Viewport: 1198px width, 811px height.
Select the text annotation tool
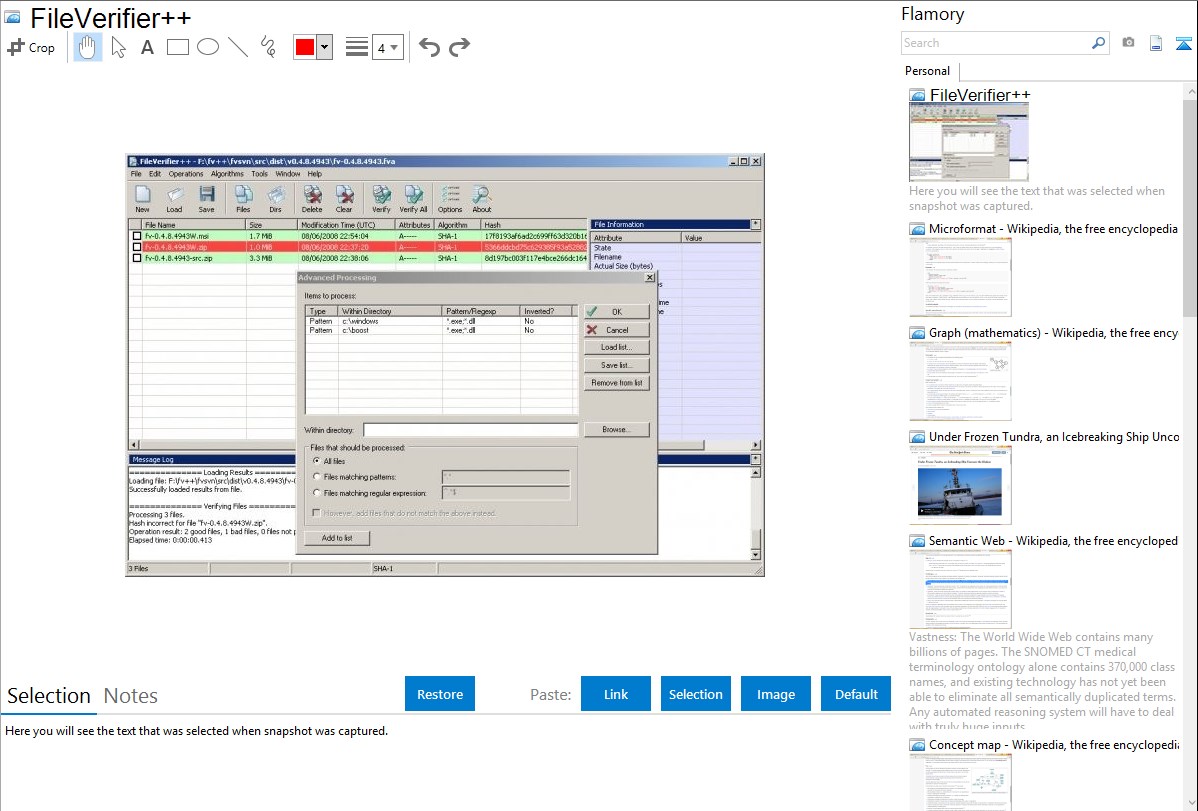[147, 47]
